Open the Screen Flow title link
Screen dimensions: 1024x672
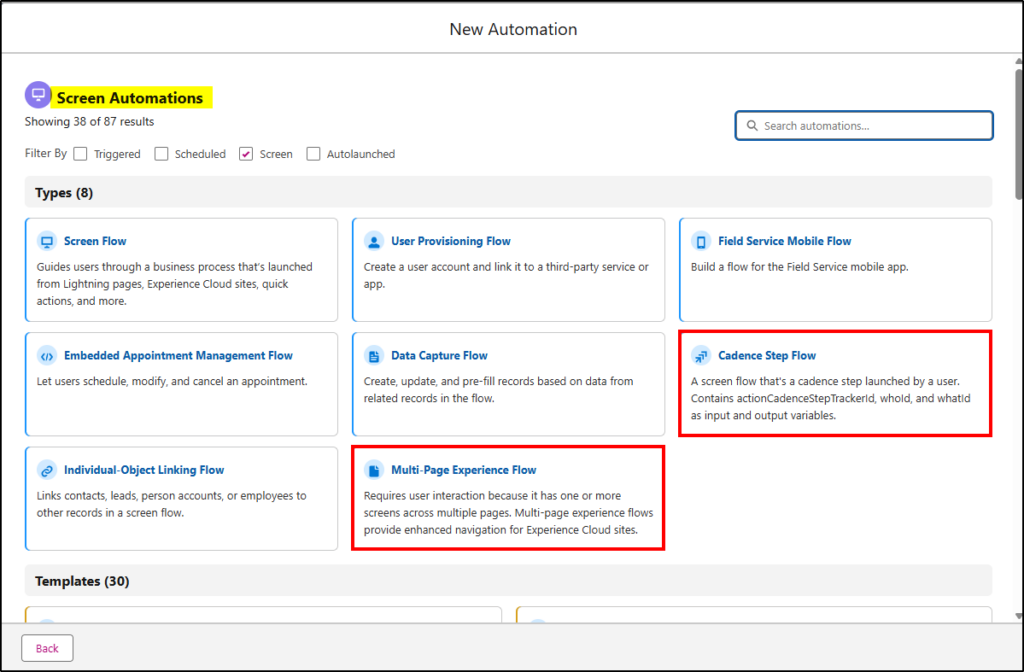pos(95,241)
